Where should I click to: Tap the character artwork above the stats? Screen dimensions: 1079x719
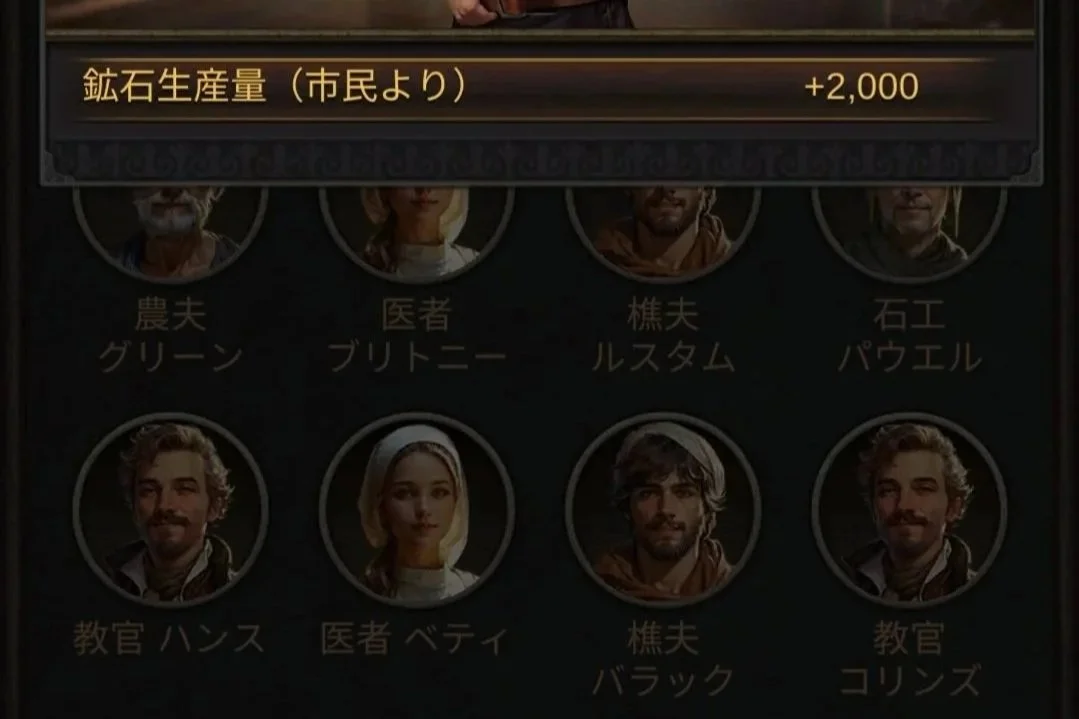click(540, 14)
